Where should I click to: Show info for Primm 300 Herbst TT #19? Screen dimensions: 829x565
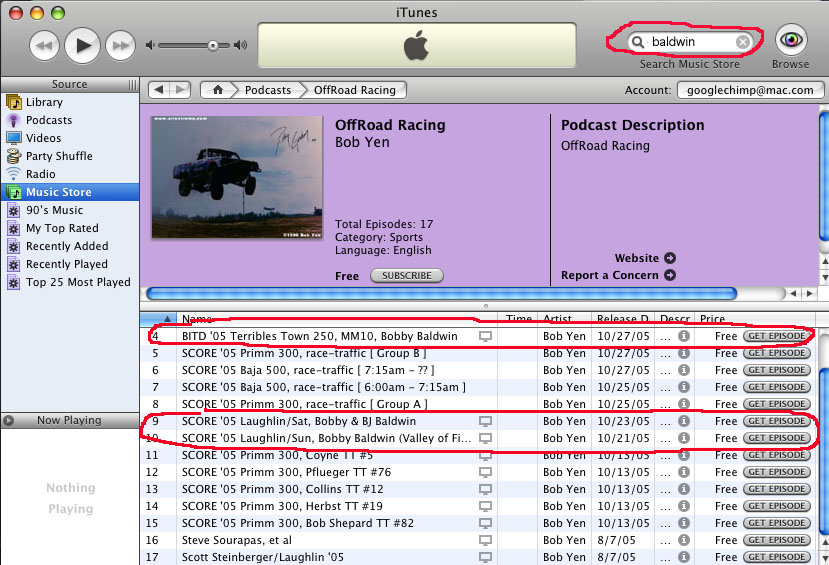point(684,506)
